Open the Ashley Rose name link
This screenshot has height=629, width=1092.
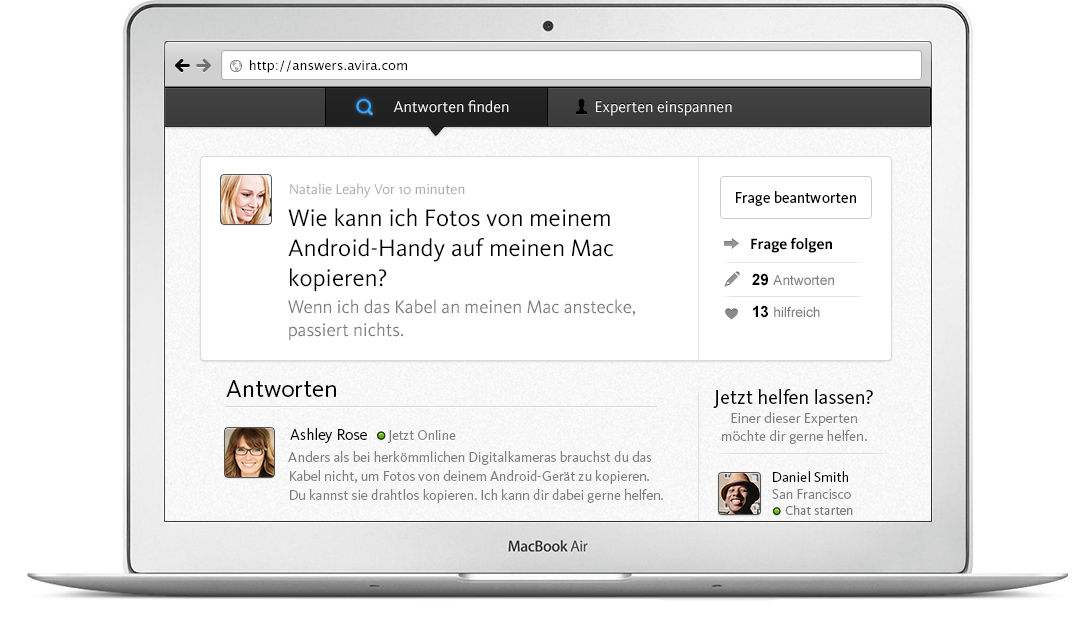(328, 435)
